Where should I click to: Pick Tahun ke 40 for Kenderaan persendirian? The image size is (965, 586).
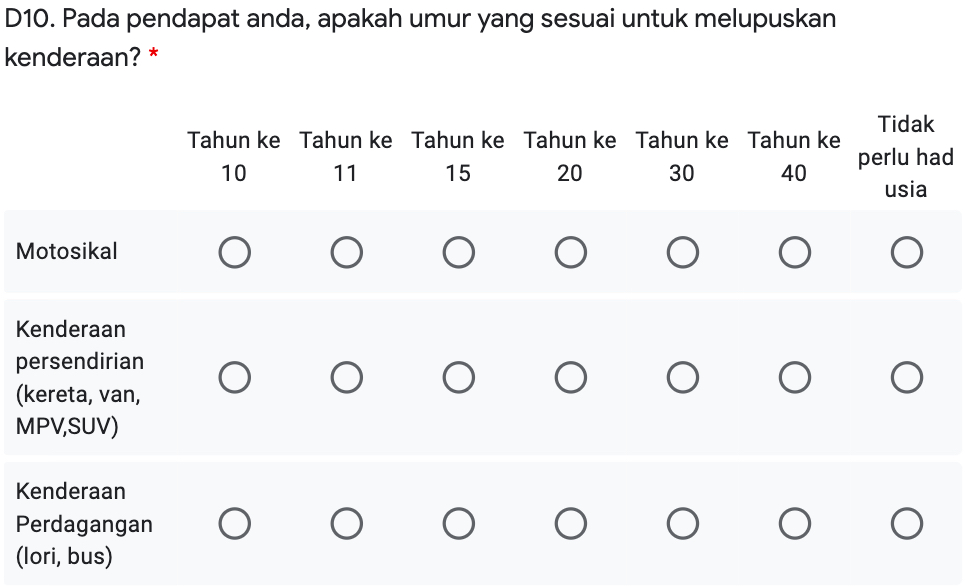794,378
